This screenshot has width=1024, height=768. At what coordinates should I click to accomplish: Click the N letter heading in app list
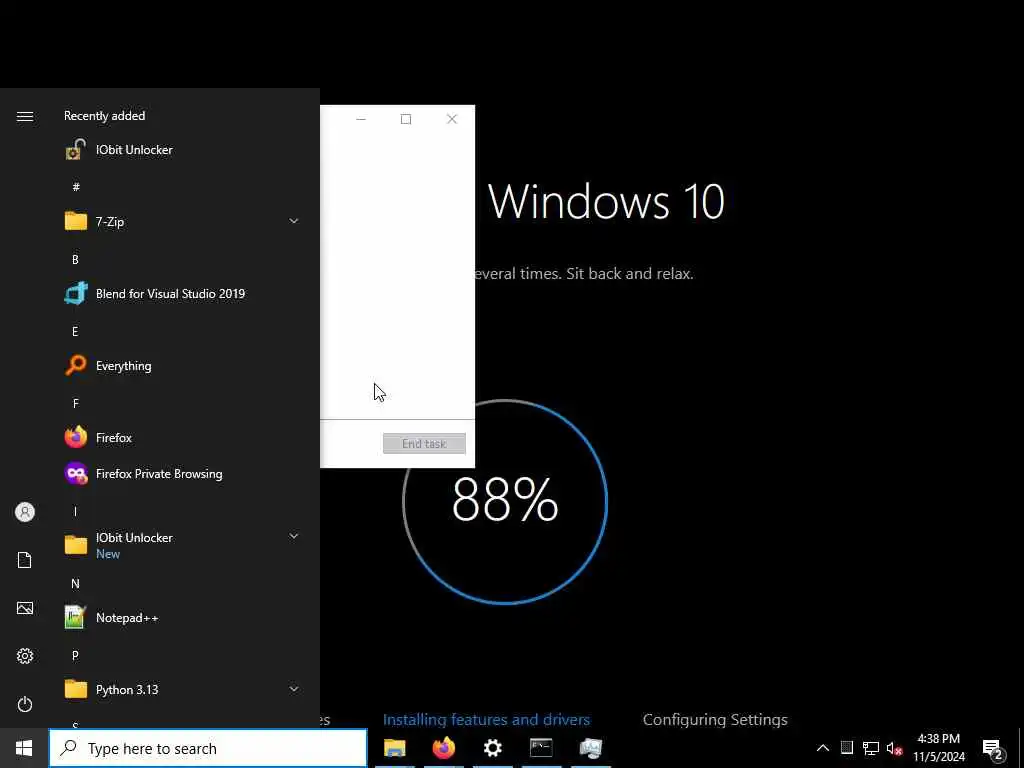click(x=75, y=584)
